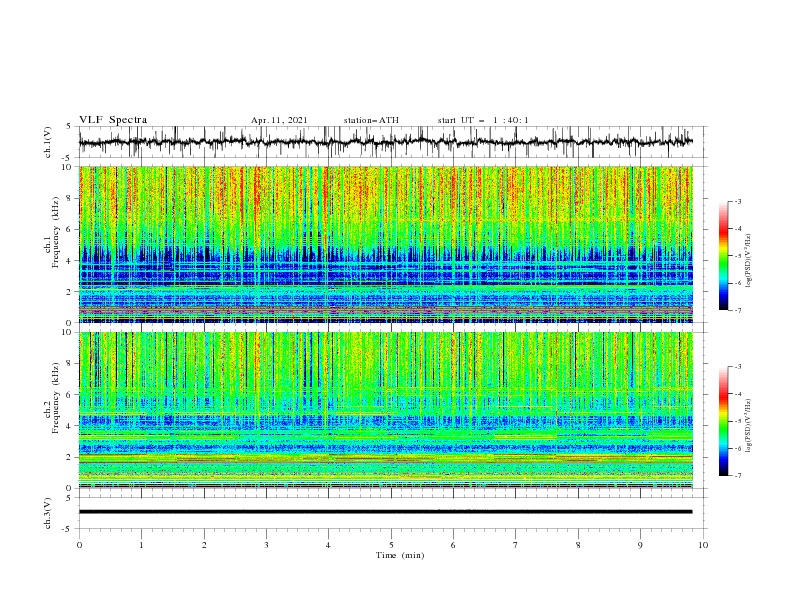Click time axis tick label '10'
Viewport: 792px width, 612px height.
(x=703, y=545)
